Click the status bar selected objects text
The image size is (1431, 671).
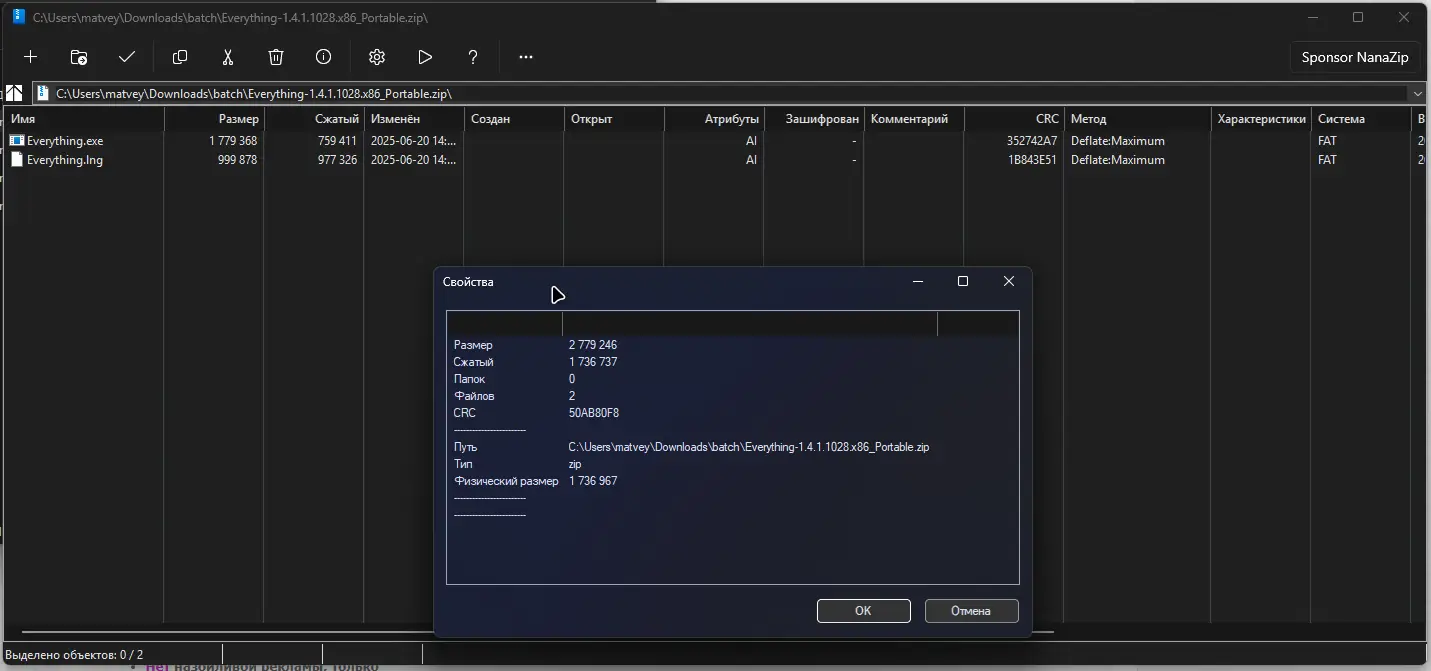coord(75,655)
